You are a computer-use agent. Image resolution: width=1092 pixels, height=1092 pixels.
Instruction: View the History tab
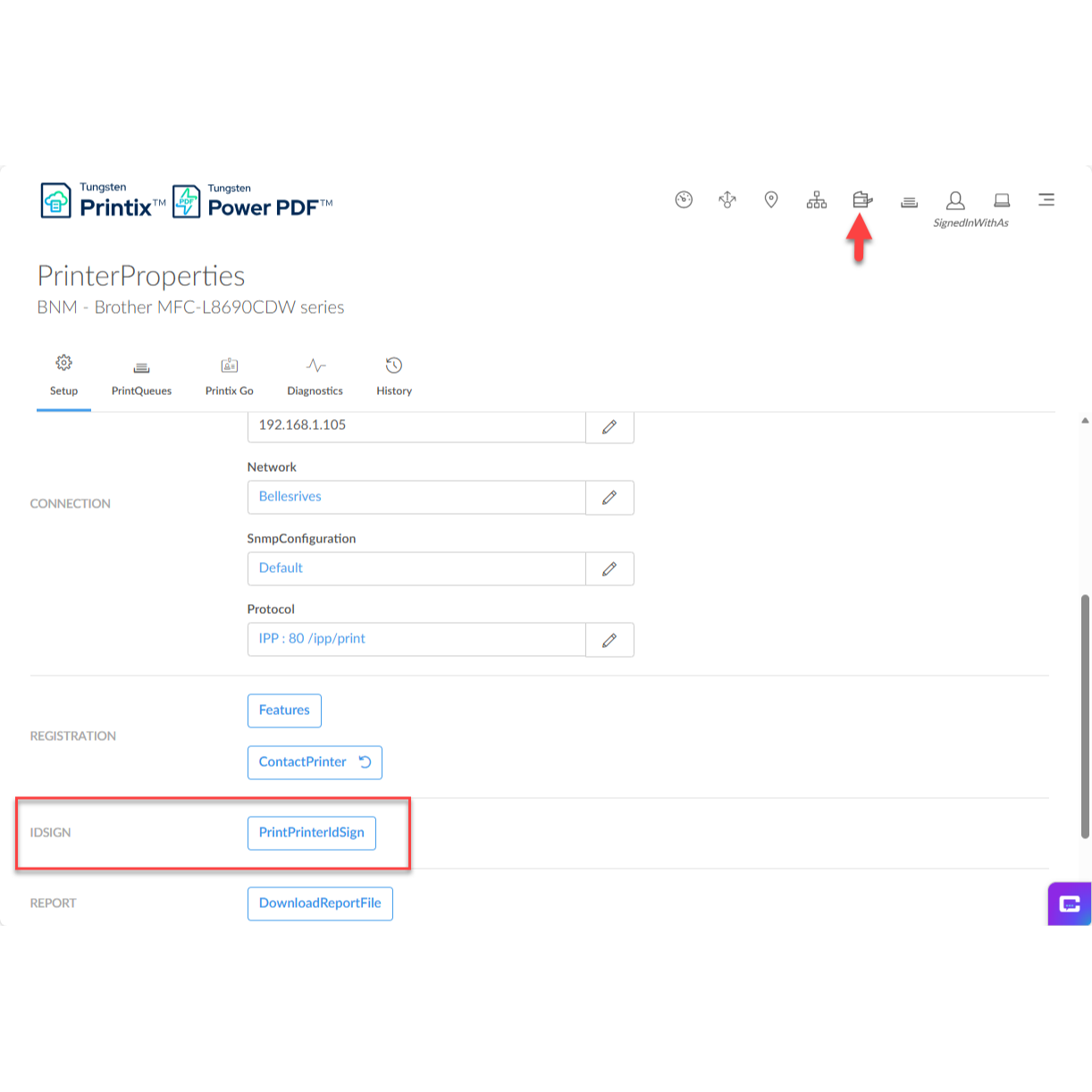point(394,377)
